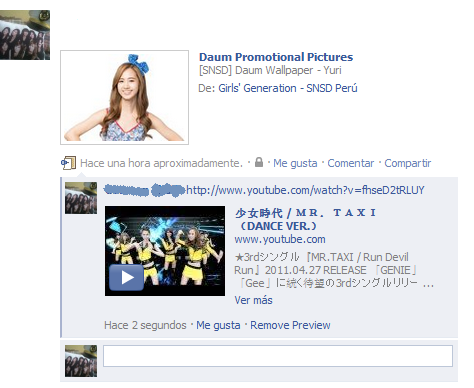
Task: Click the www.youtube.com source link
Action: [x=280, y=239]
